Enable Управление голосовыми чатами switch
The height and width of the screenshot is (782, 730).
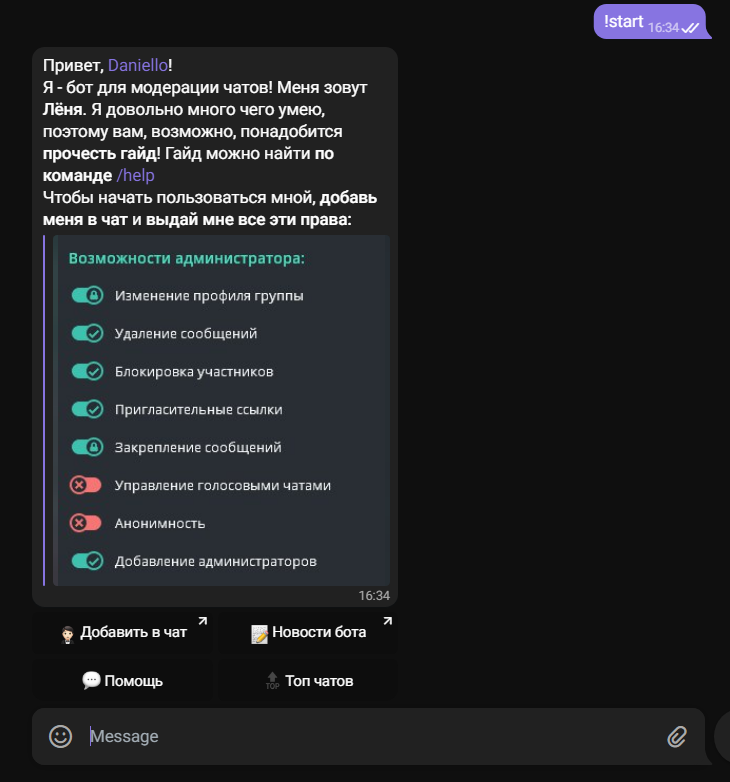coord(86,485)
